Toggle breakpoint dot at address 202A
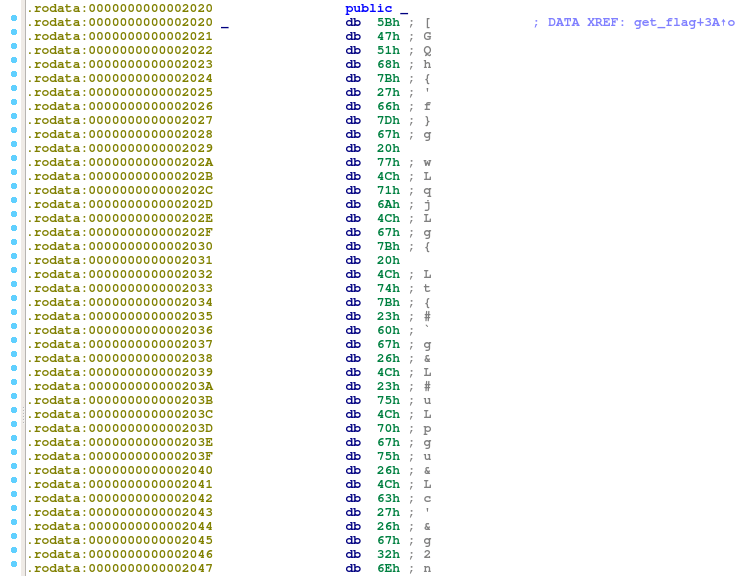 point(13,162)
